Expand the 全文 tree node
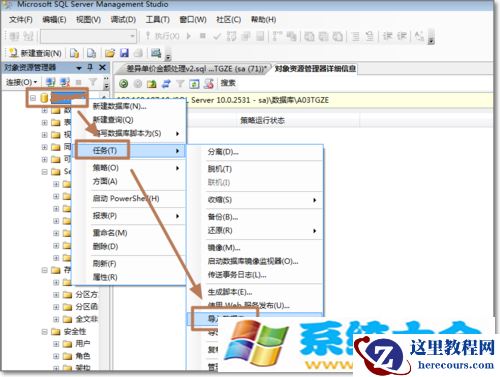This screenshot has height=377, width=500. click(x=56, y=319)
